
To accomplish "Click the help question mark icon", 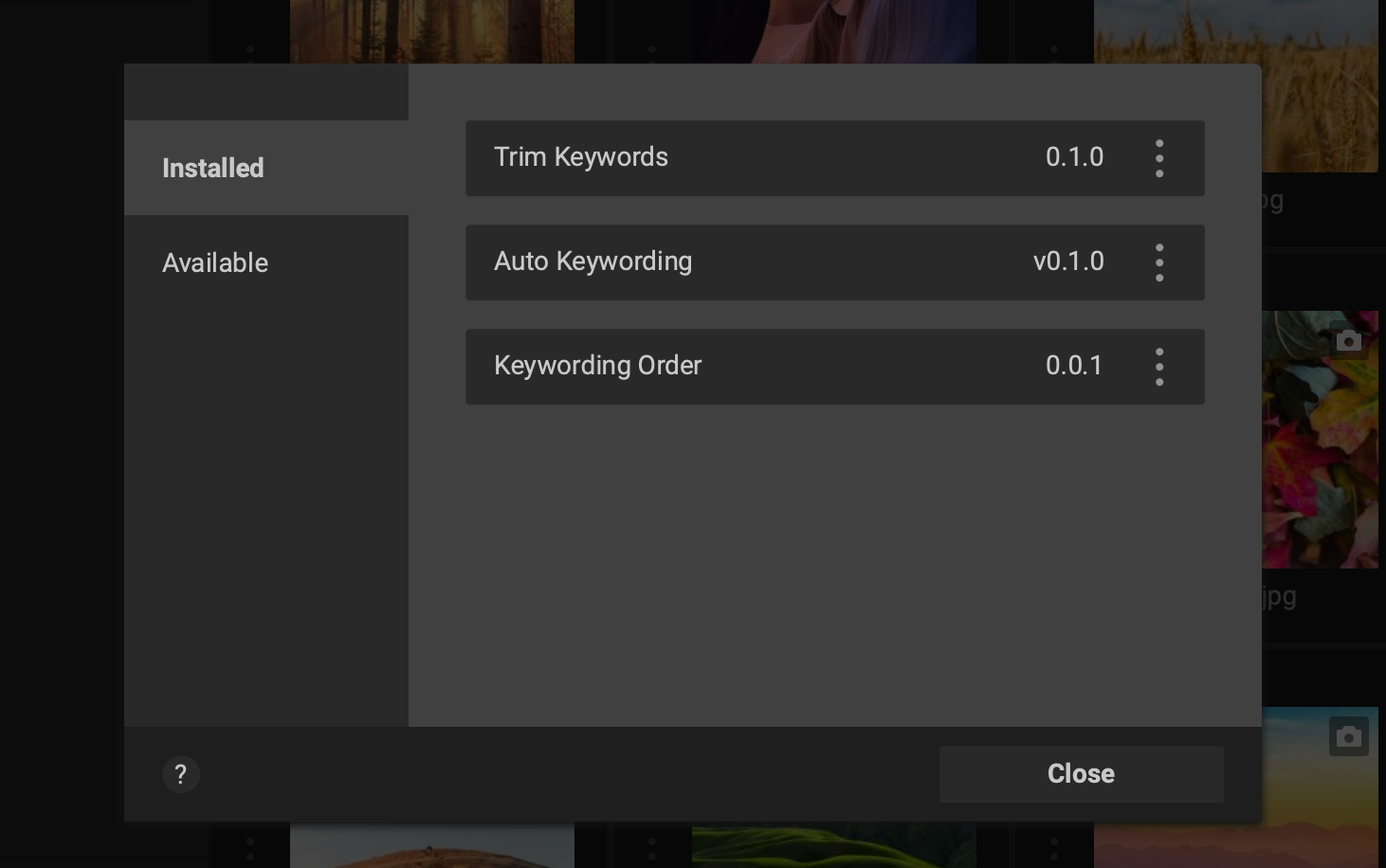I will tap(181, 774).
